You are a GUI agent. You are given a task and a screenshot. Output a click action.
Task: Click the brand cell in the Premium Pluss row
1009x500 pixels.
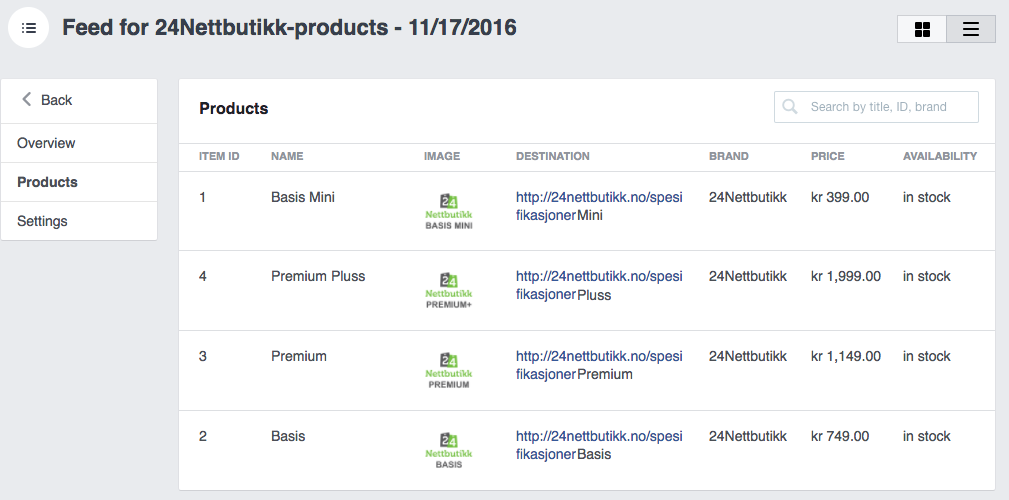point(748,276)
